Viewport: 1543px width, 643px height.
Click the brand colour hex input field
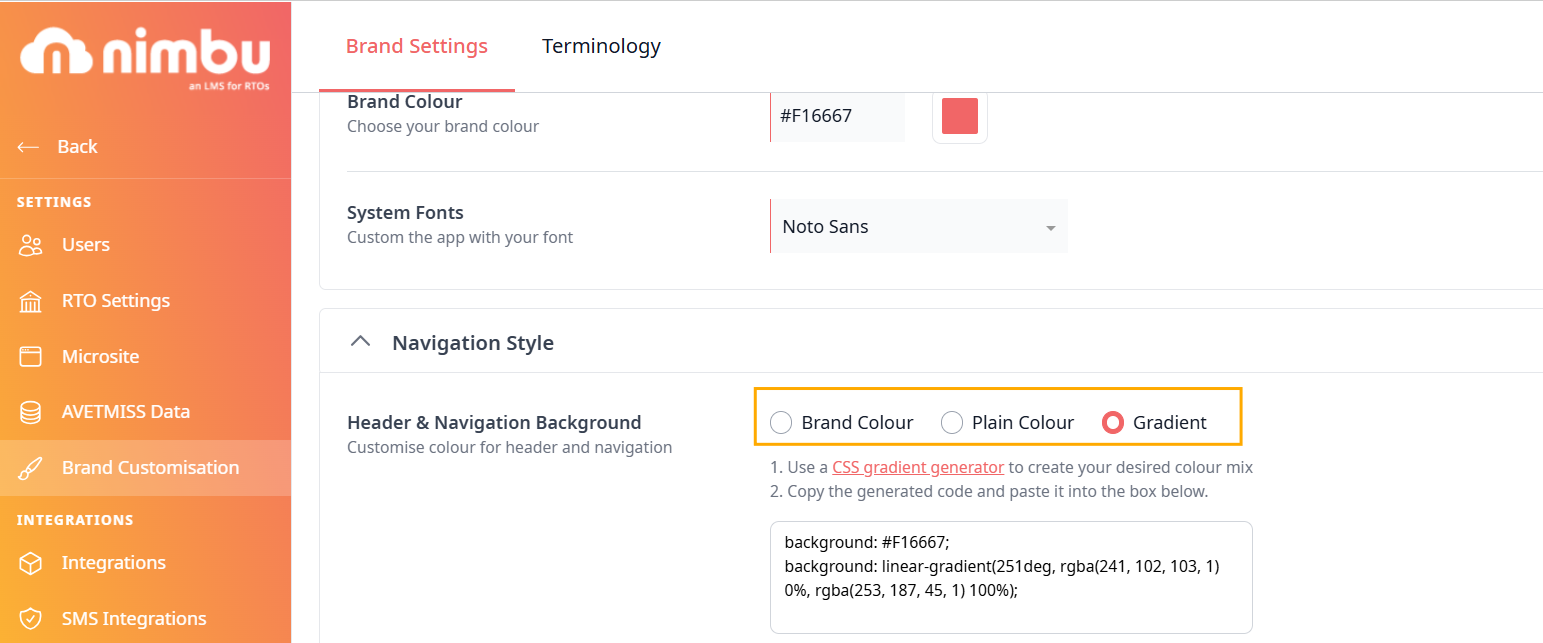[838, 116]
